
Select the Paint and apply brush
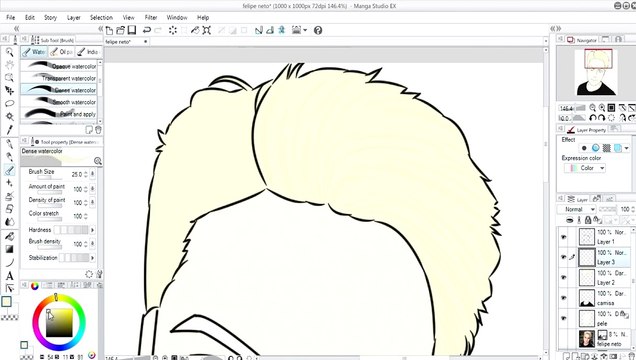(59, 114)
